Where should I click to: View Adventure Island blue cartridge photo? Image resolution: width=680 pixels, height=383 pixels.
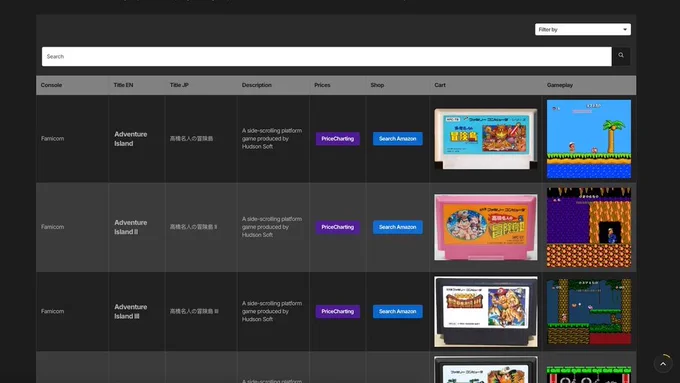[x=486, y=139]
